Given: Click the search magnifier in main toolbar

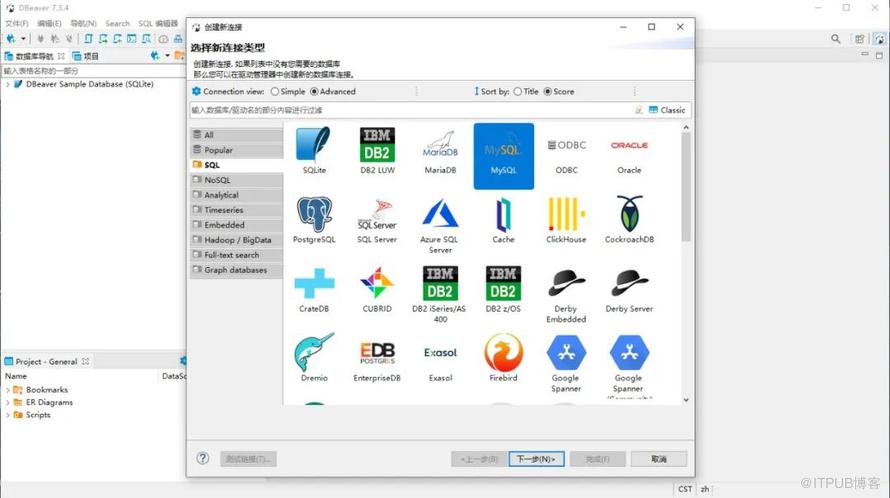Looking at the screenshot, I should point(836,39).
